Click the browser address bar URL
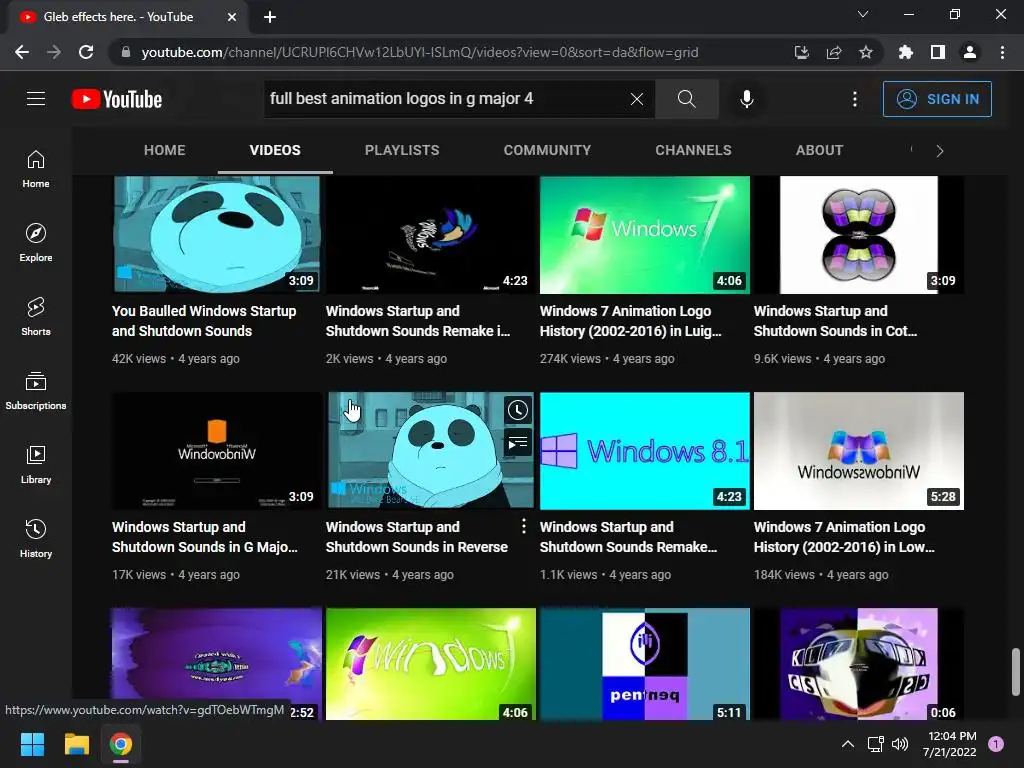 click(x=420, y=52)
